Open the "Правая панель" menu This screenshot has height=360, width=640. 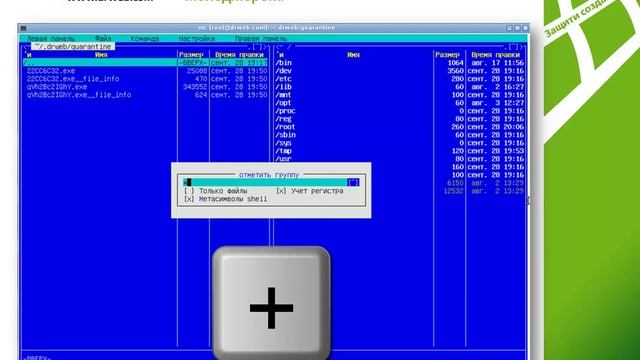tap(261, 39)
